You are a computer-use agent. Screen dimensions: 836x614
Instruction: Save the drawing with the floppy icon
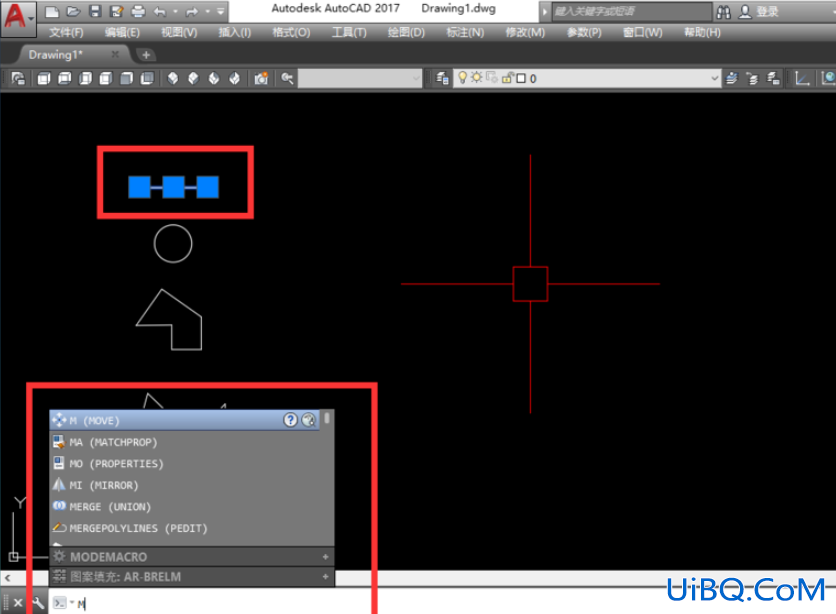point(95,11)
